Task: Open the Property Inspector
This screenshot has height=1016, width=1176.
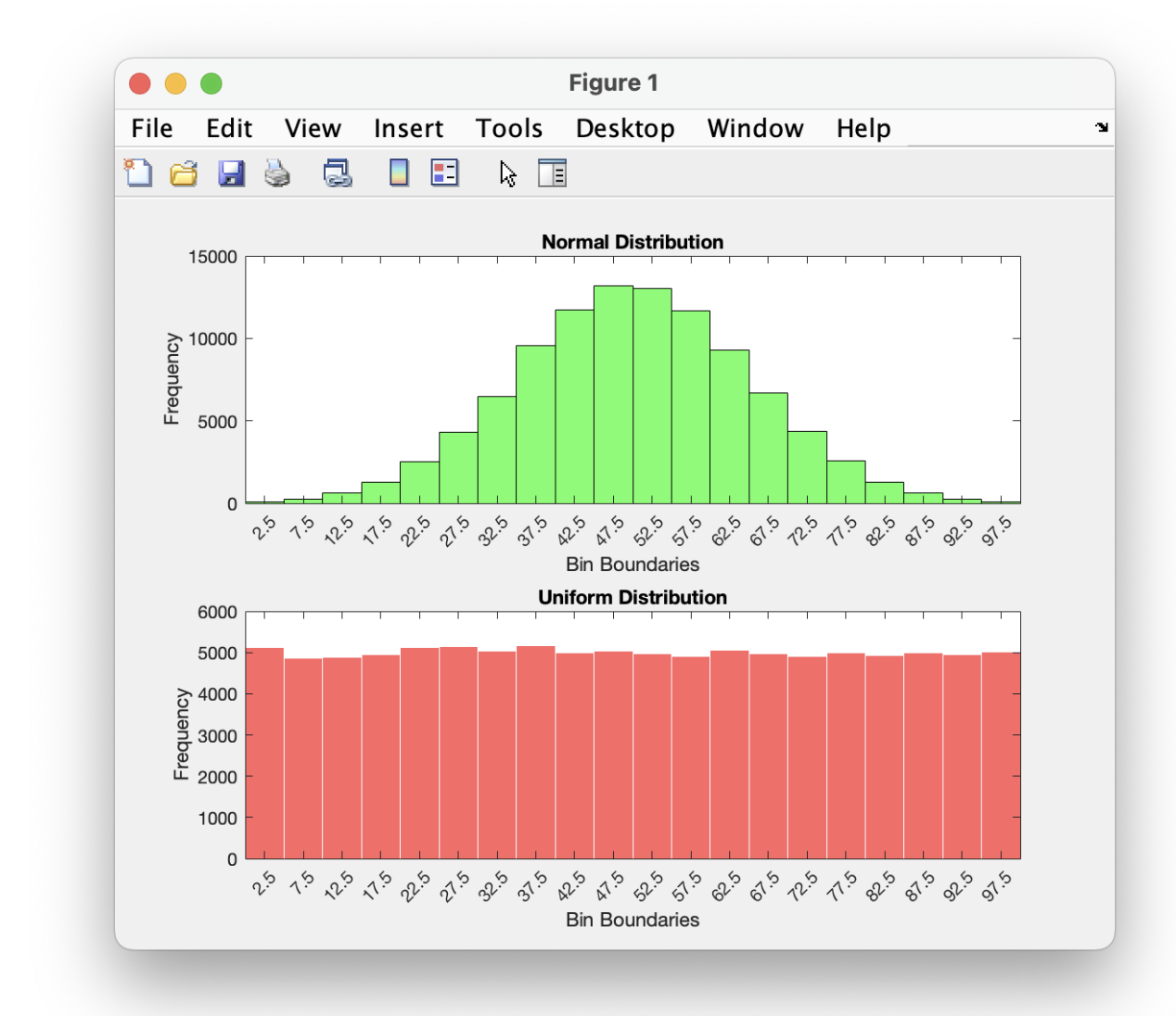Action: [x=553, y=172]
